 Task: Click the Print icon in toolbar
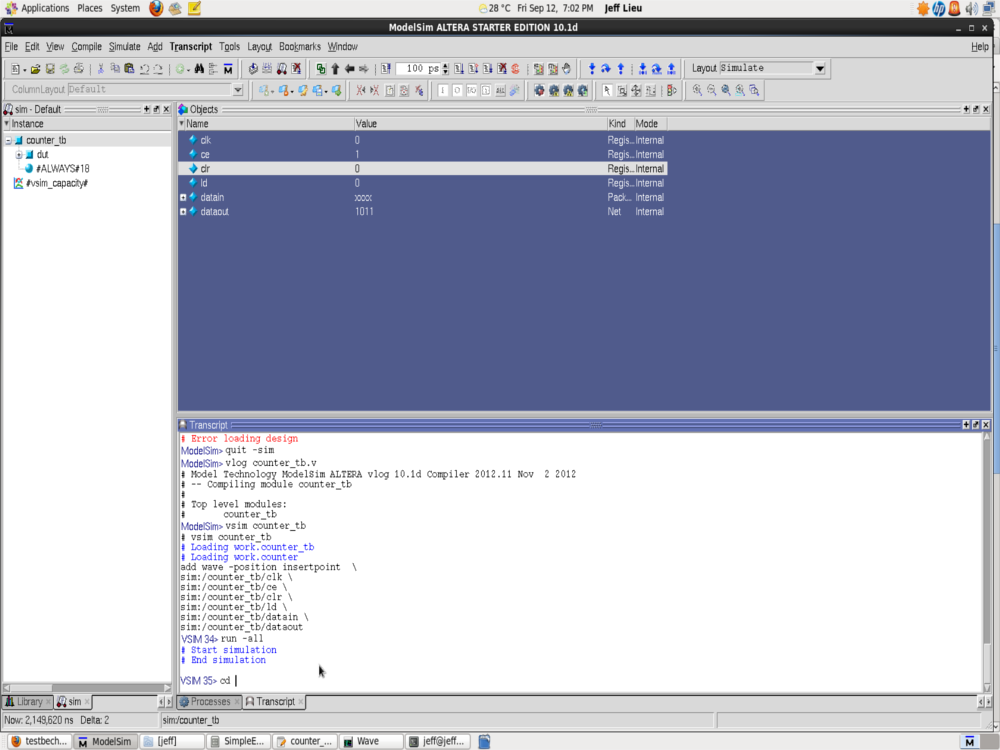[x=78, y=69]
